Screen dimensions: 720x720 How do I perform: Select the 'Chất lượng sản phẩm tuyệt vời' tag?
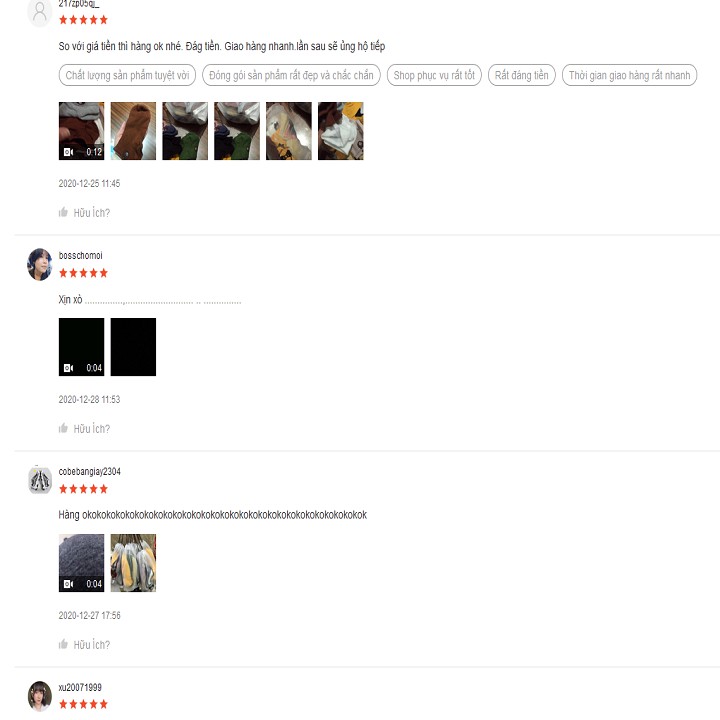click(x=127, y=75)
